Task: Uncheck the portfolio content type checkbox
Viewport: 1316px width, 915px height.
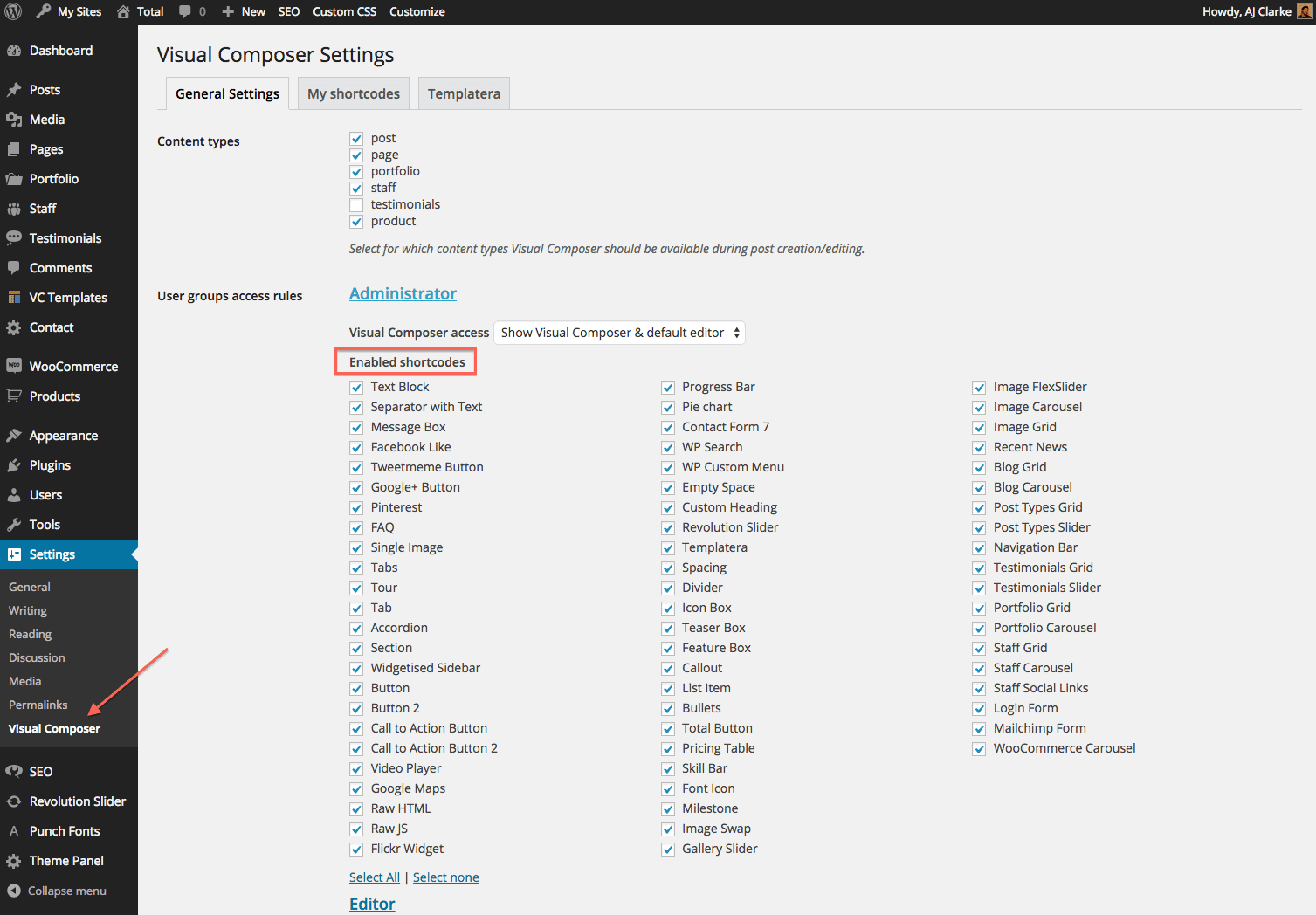Action: (x=356, y=172)
